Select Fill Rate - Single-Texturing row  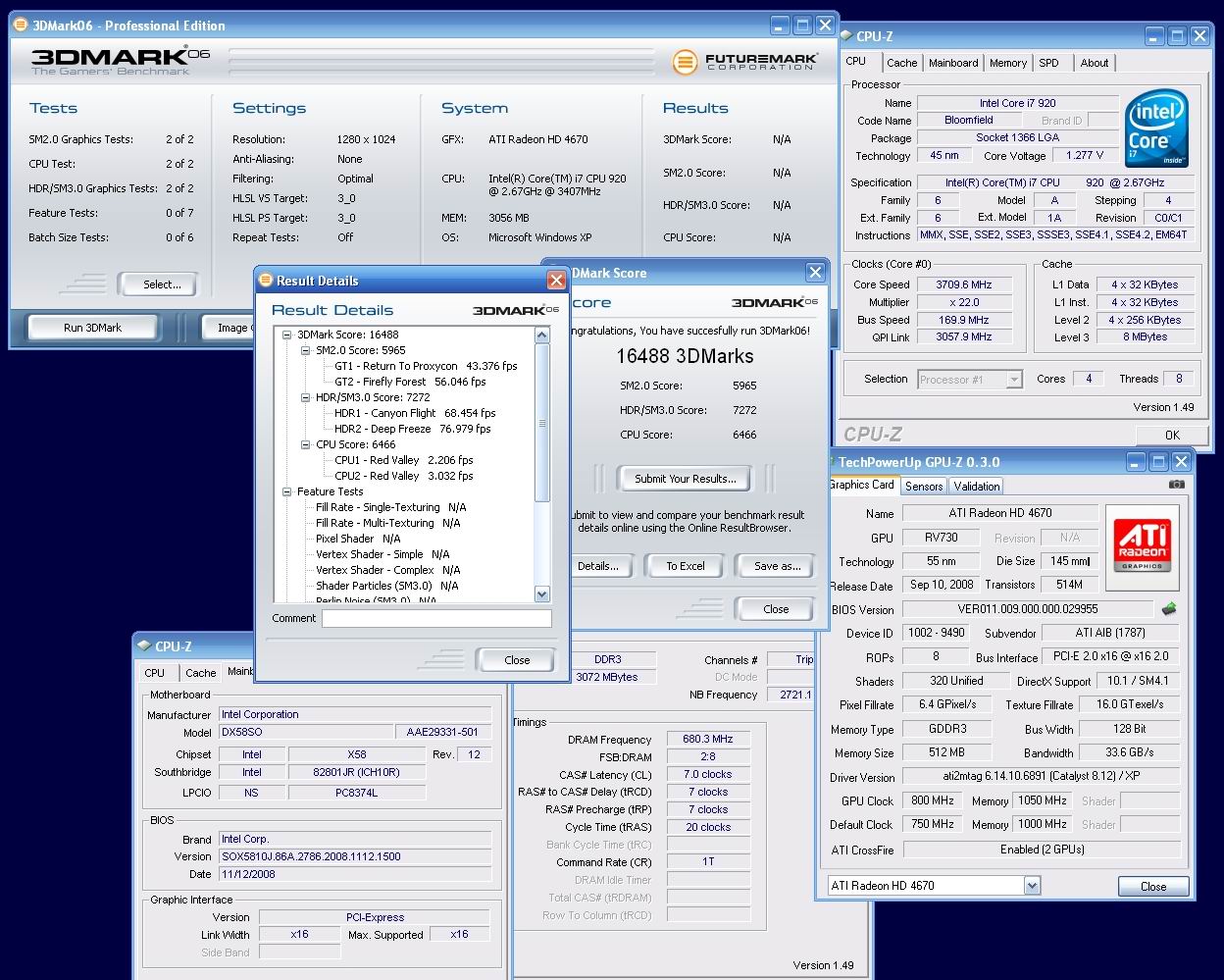(390, 507)
